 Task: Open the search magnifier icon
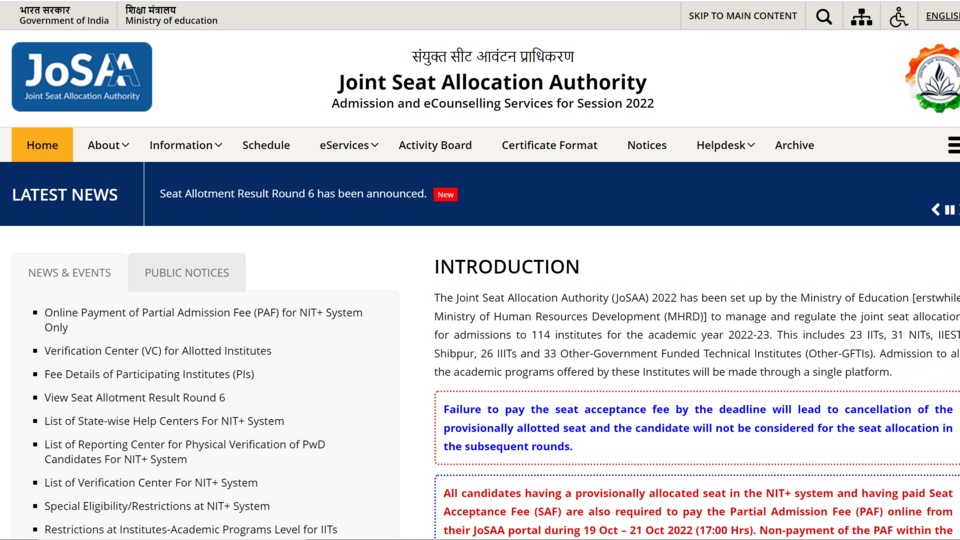tap(824, 17)
